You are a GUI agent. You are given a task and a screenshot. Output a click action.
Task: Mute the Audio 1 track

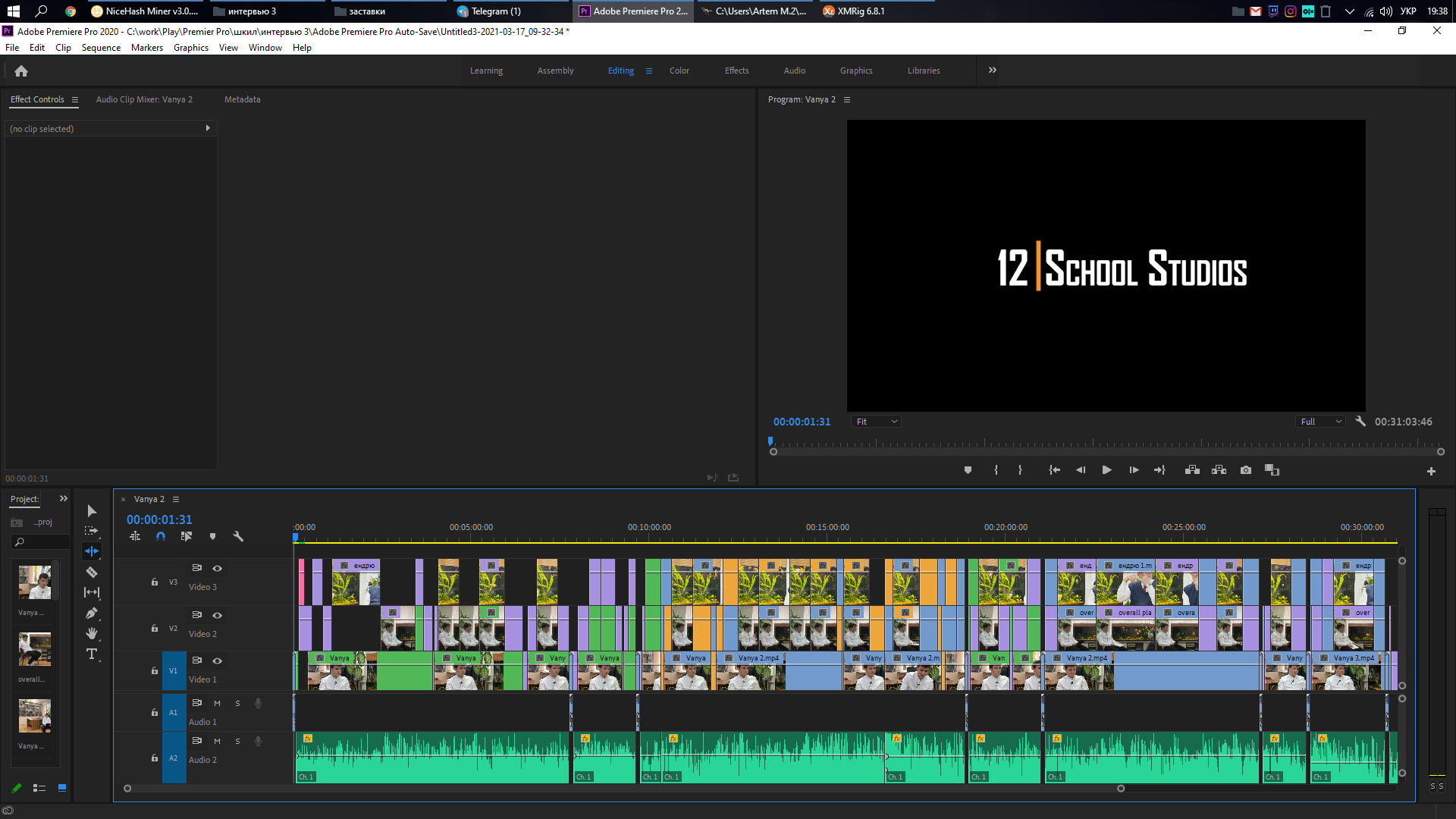point(217,703)
